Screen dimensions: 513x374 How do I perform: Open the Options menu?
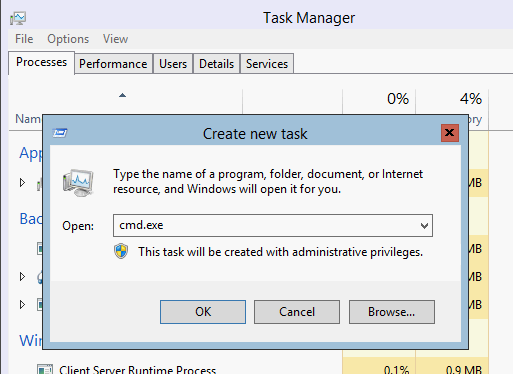click(68, 39)
